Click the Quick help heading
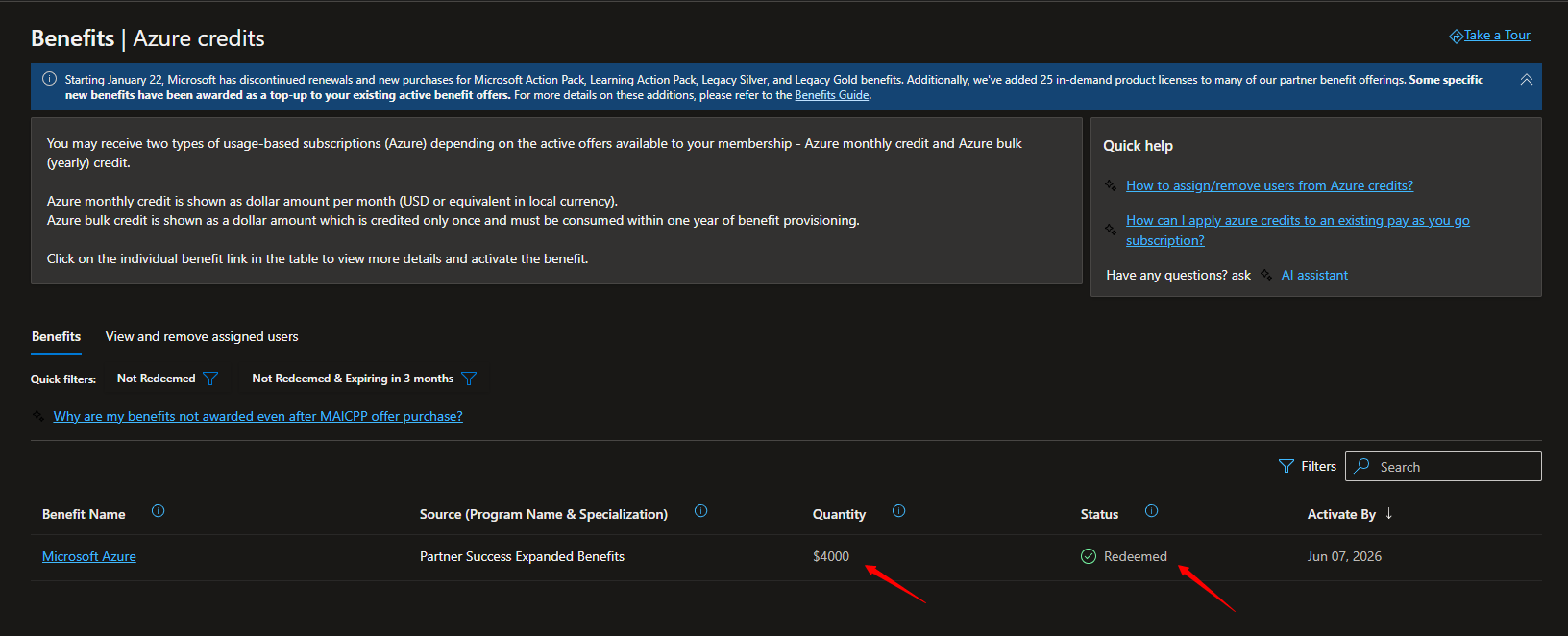 pyautogui.click(x=1138, y=146)
